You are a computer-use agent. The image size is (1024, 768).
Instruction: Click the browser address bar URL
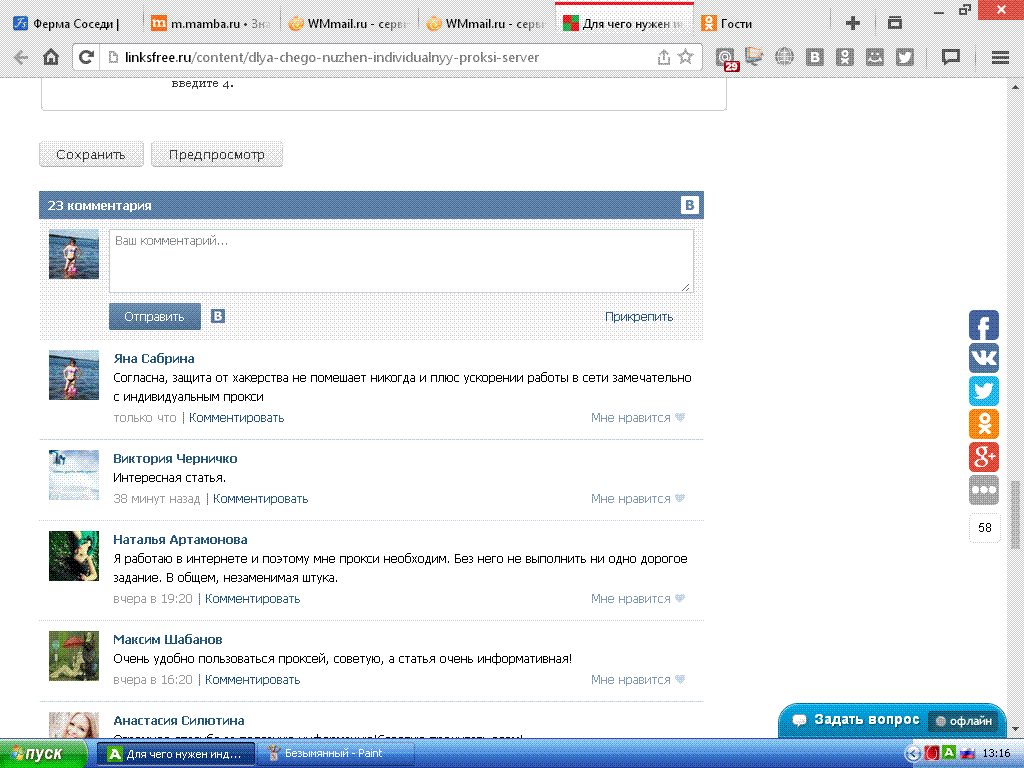coord(332,57)
